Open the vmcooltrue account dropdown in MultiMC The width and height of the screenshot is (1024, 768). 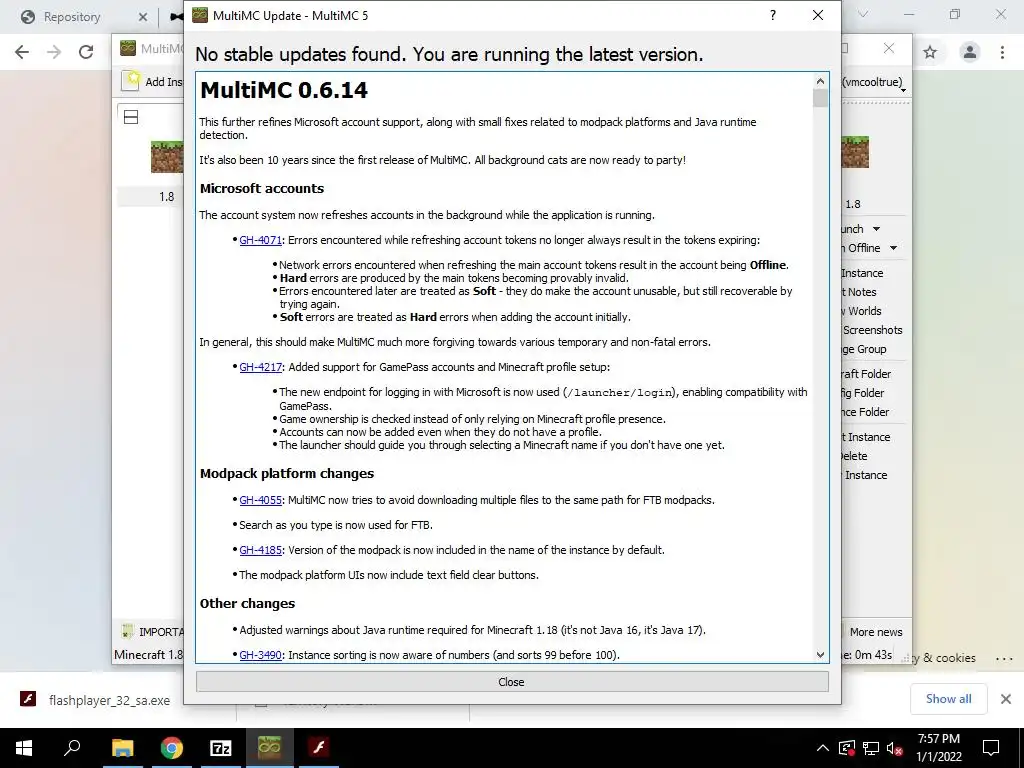click(x=873, y=82)
